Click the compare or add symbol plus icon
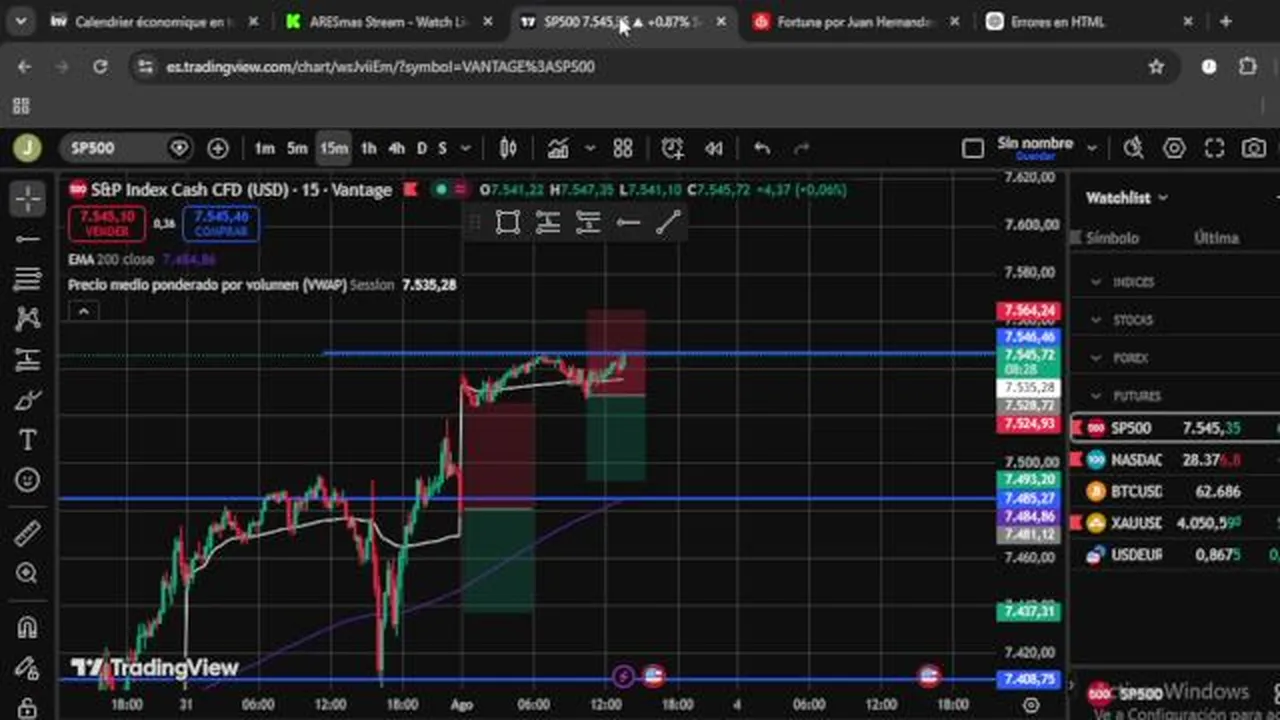Image resolution: width=1280 pixels, height=720 pixels. pos(218,148)
